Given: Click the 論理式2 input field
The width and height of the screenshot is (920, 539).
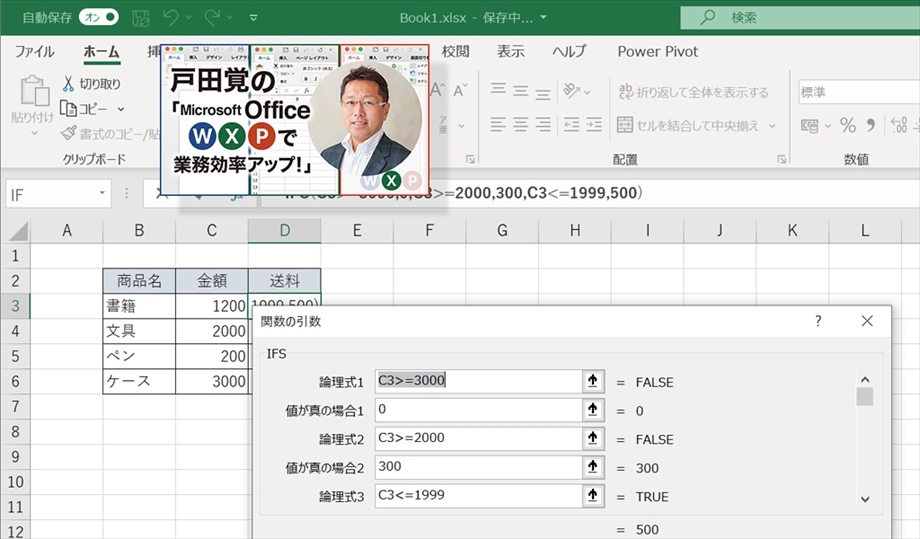Looking at the screenshot, I should click(478, 439).
